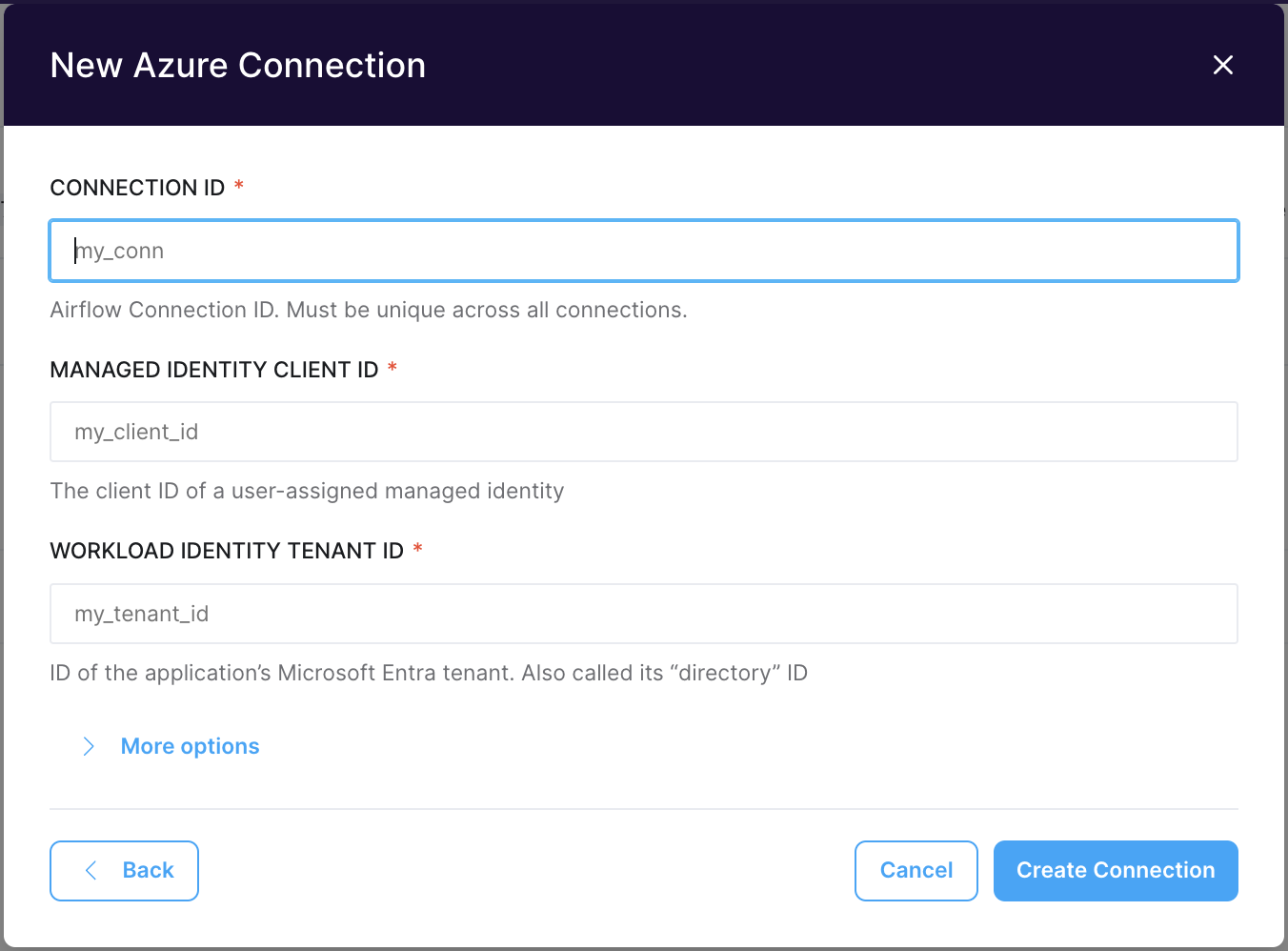Click the Airflow Connection ID helper text
The height and width of the screenshot is (951, 1288).
click(x=369, y=310)
